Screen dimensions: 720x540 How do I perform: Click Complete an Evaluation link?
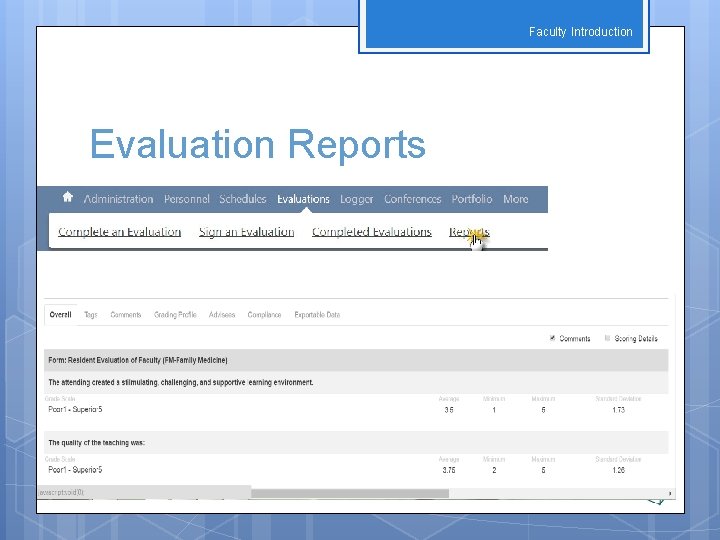(x=119, y=232)
